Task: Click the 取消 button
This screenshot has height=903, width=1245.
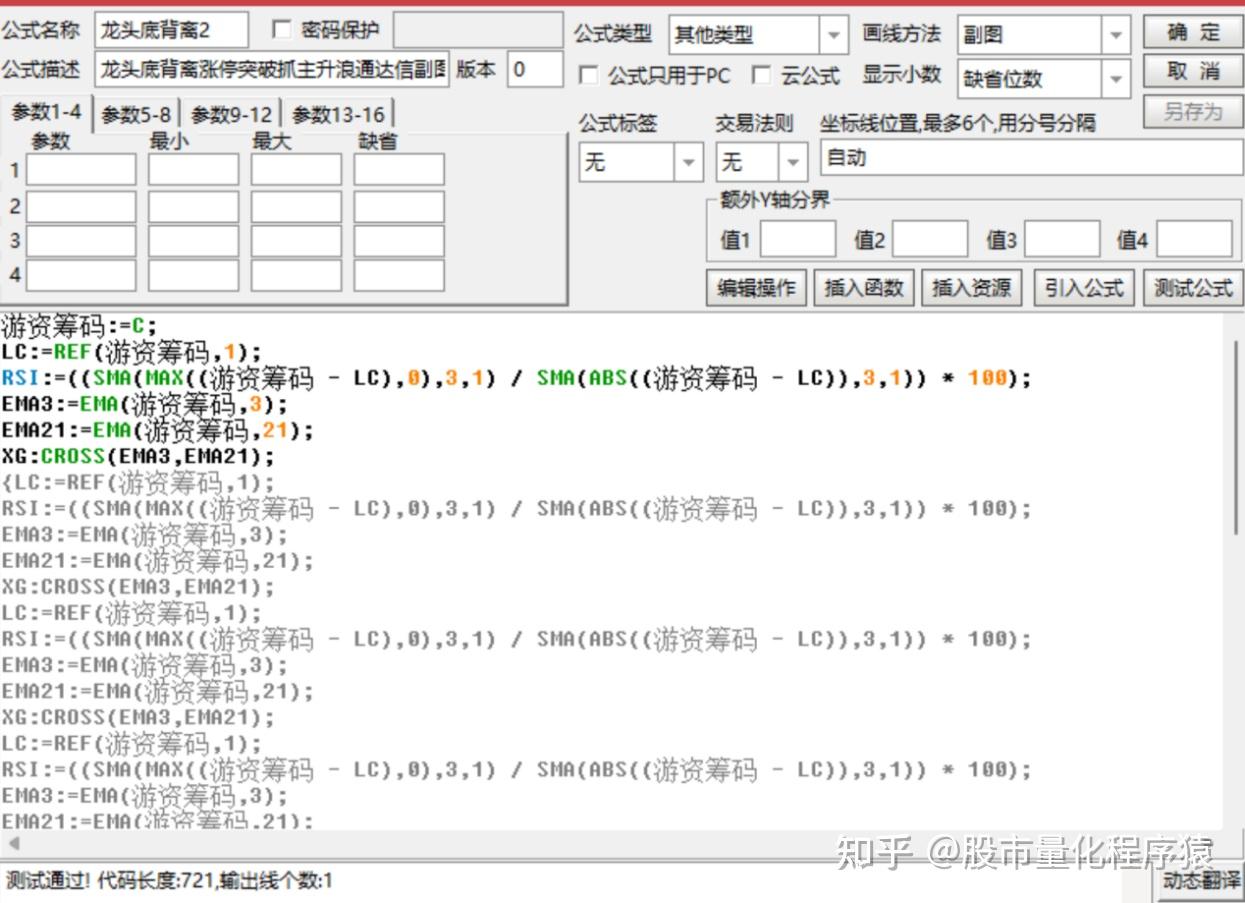Action: (x=1193, y=71)
